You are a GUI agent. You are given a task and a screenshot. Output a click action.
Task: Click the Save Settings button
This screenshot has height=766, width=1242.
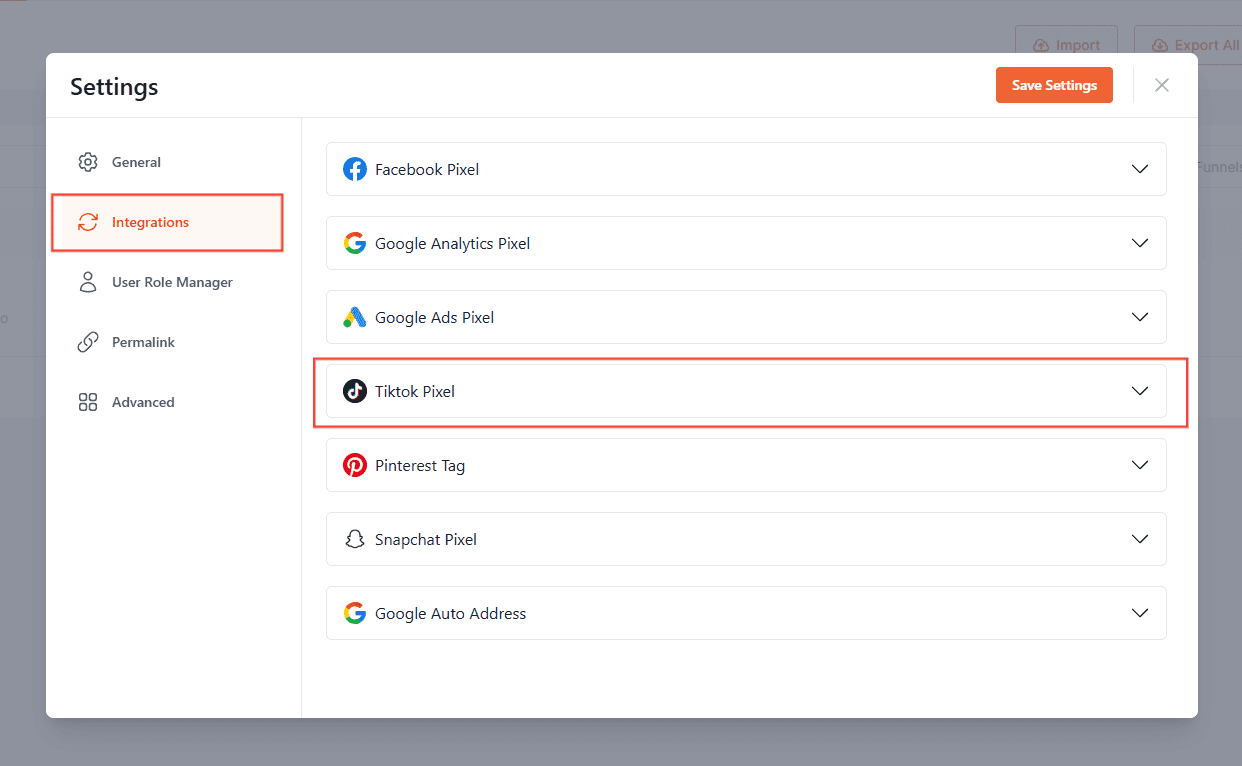click(x=1054, y=85)
